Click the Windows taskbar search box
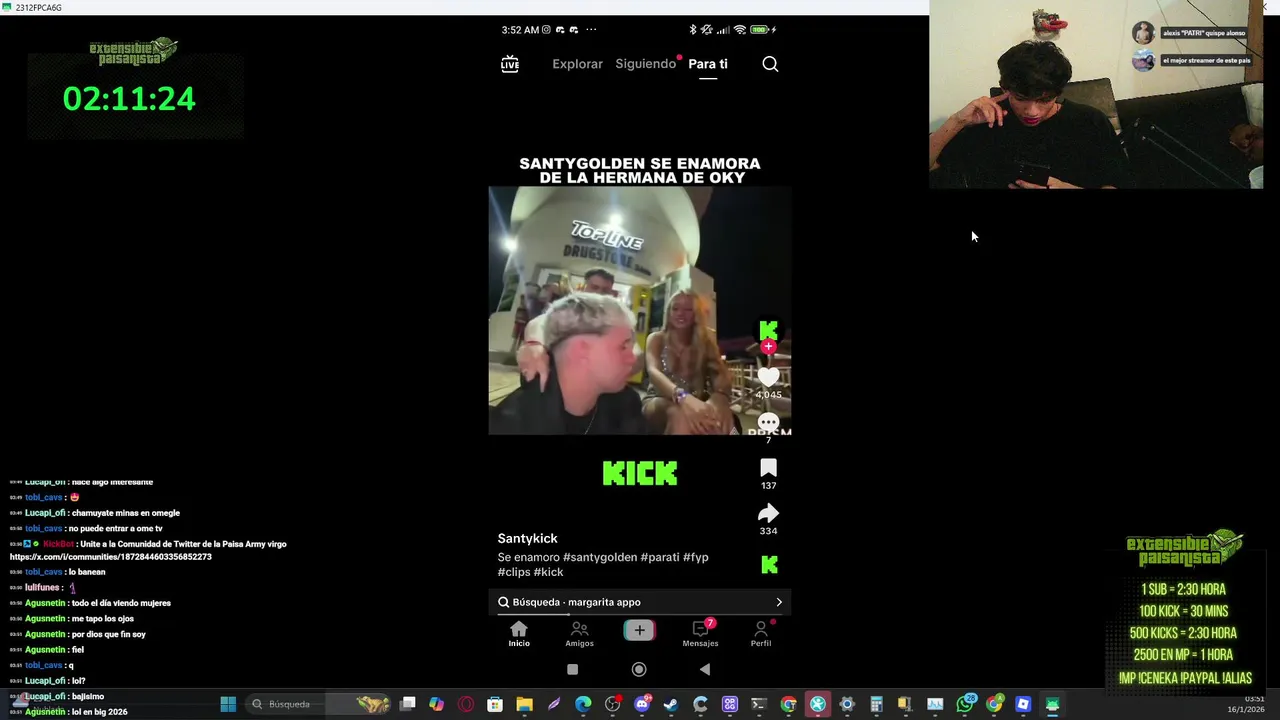1280x720 pixels. (320, 704)
